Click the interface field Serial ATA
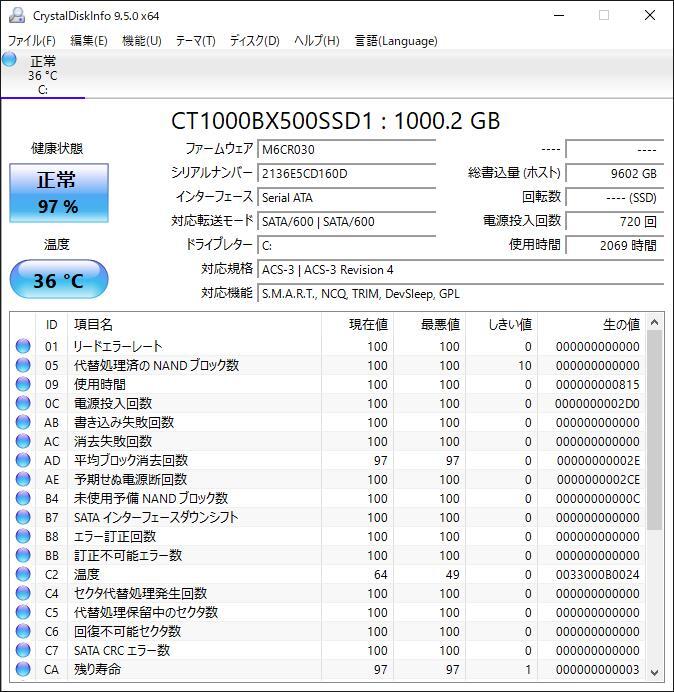Viewport: 674px width, 692px height. tap(346, 197)
